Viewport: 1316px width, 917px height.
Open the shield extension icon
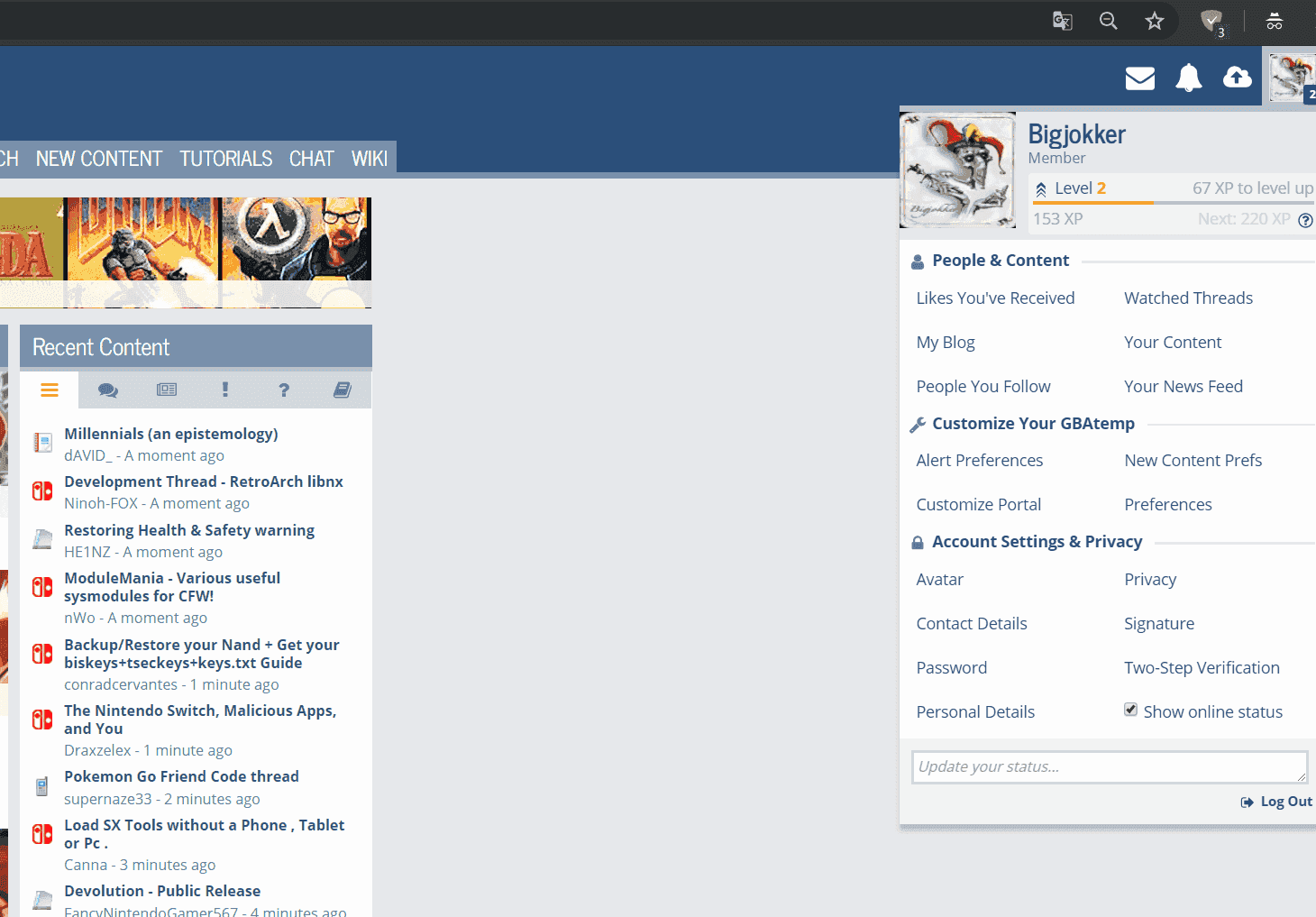point(1212,22)
